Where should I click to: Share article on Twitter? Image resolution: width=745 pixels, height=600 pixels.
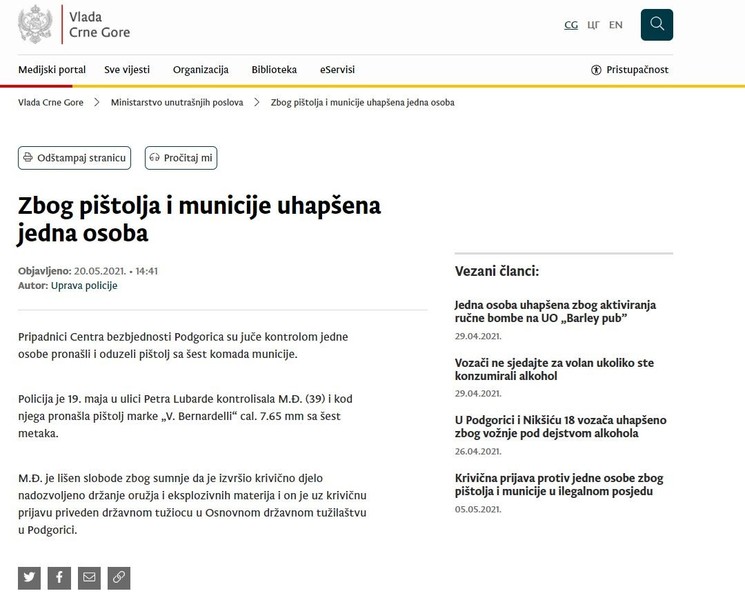[29, 578]
